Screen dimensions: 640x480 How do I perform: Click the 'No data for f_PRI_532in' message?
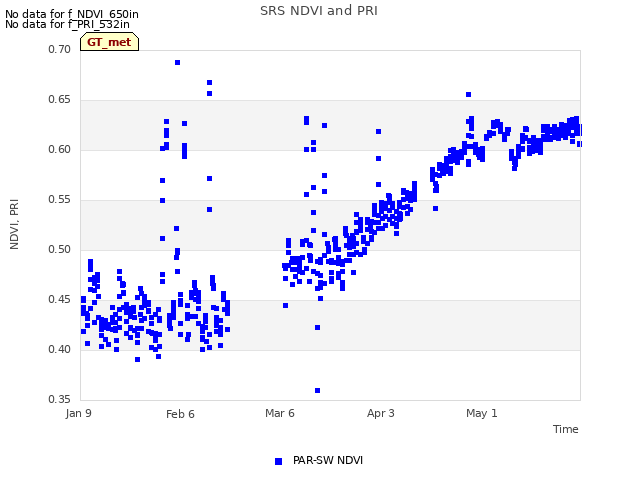[x=67, y=24]
